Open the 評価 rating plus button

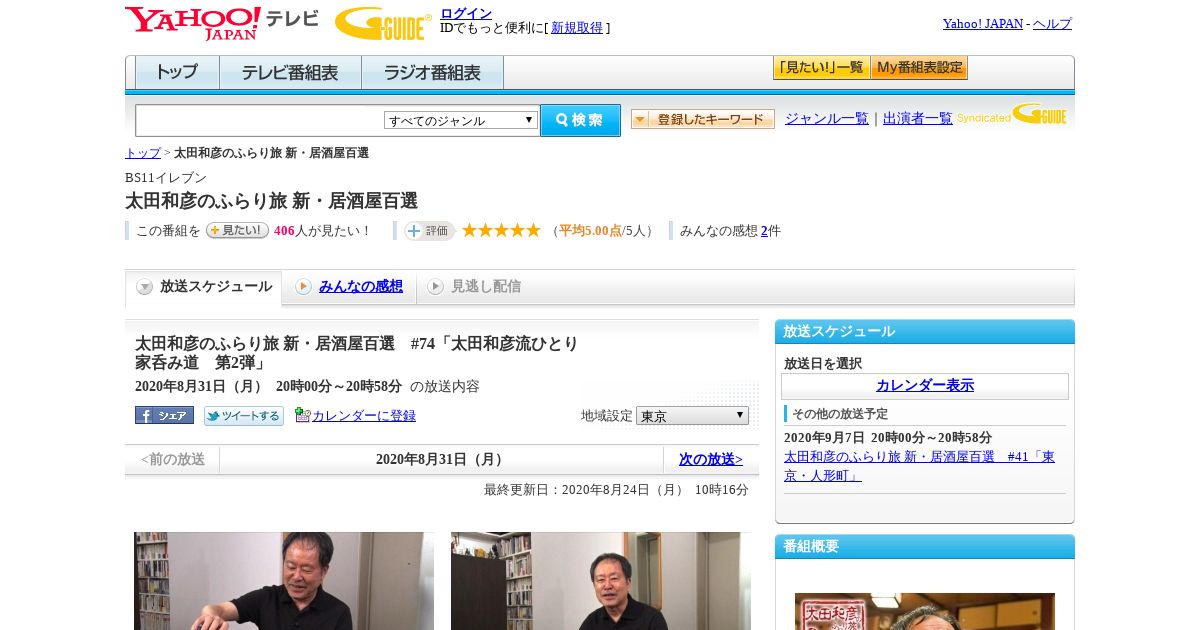[x=429, y=231]
